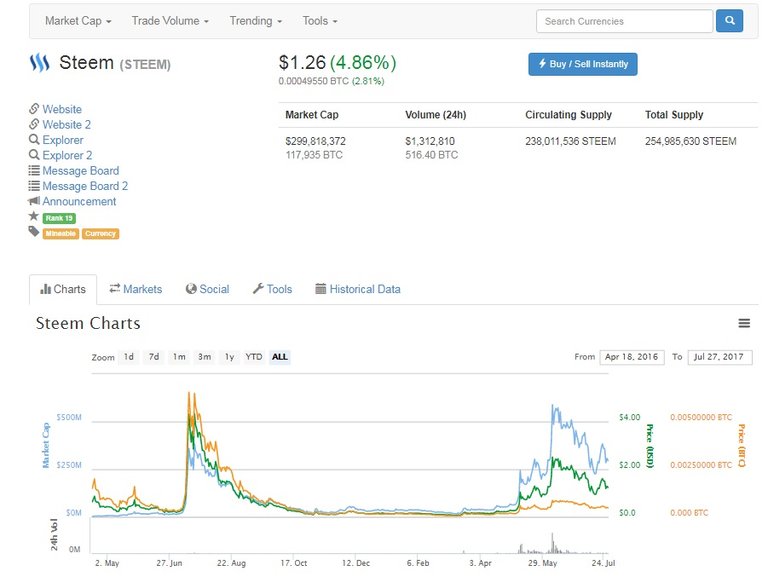Click the To date field Jul 27, 2017
Screen dimensions: 768x582
coord(720,357)
